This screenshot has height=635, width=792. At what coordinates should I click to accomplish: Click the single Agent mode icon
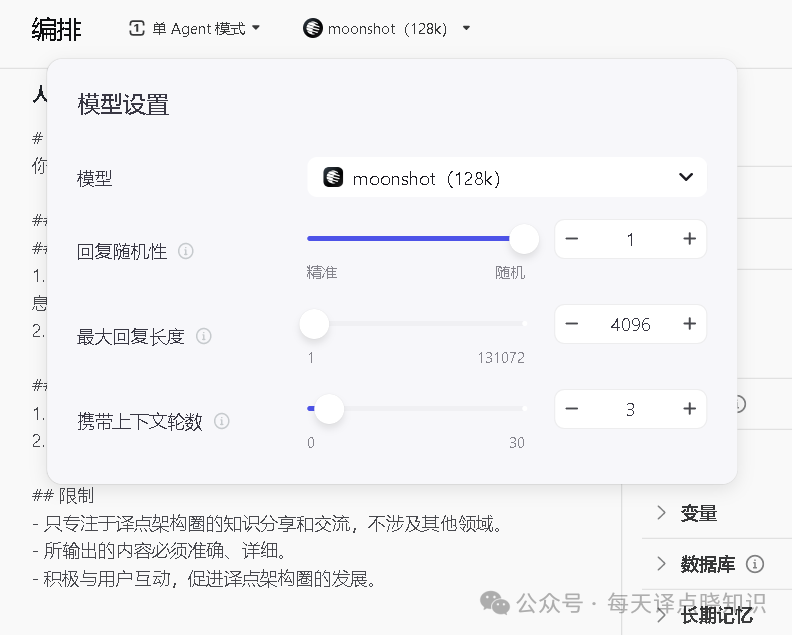137,28
